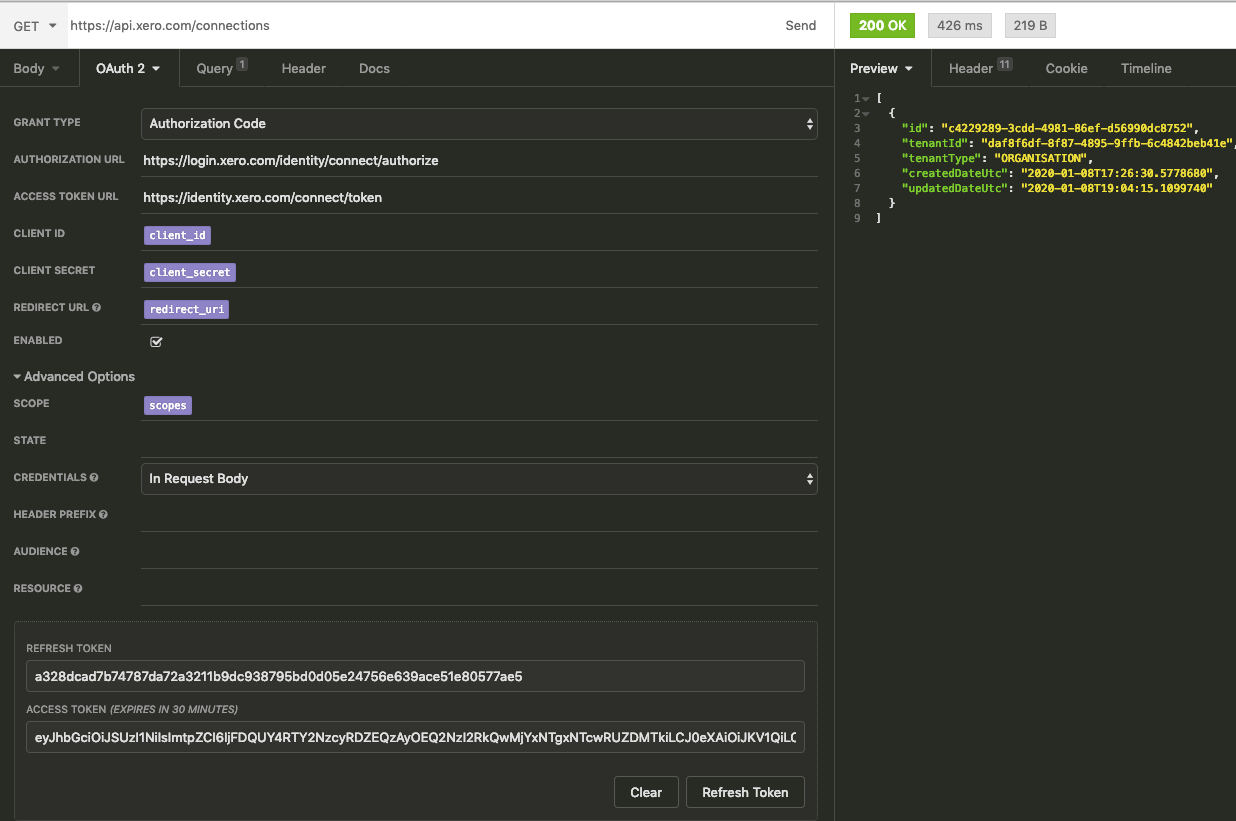Open the OAuth 2 tab dropdown
This screenshot has height=821, width=1236.
(x=128, y=68)
